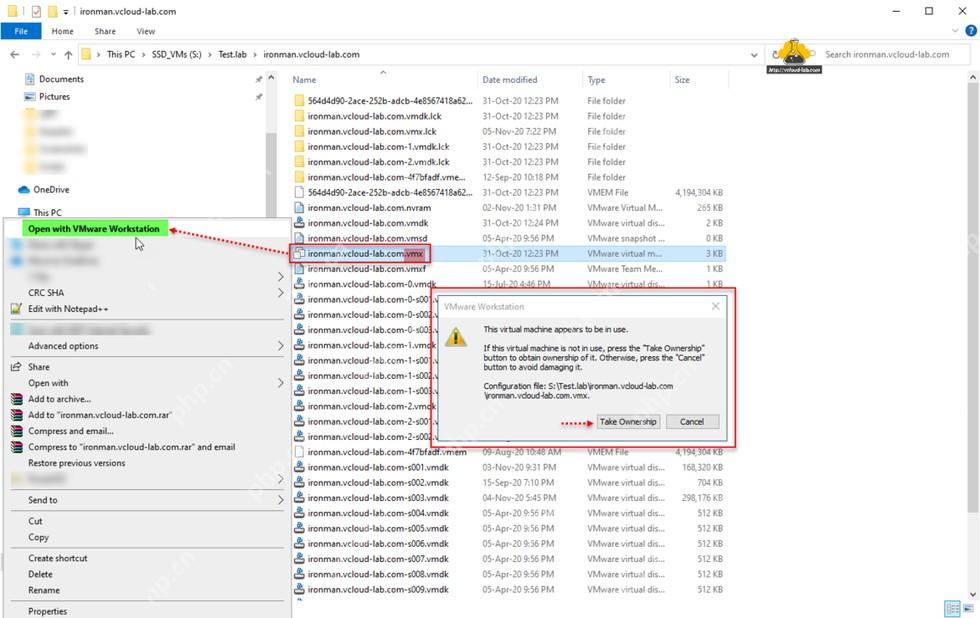Click the warning triangle icon in dialog
The height and width of the screenshot is (618, 980).
(x=456, y=337)
